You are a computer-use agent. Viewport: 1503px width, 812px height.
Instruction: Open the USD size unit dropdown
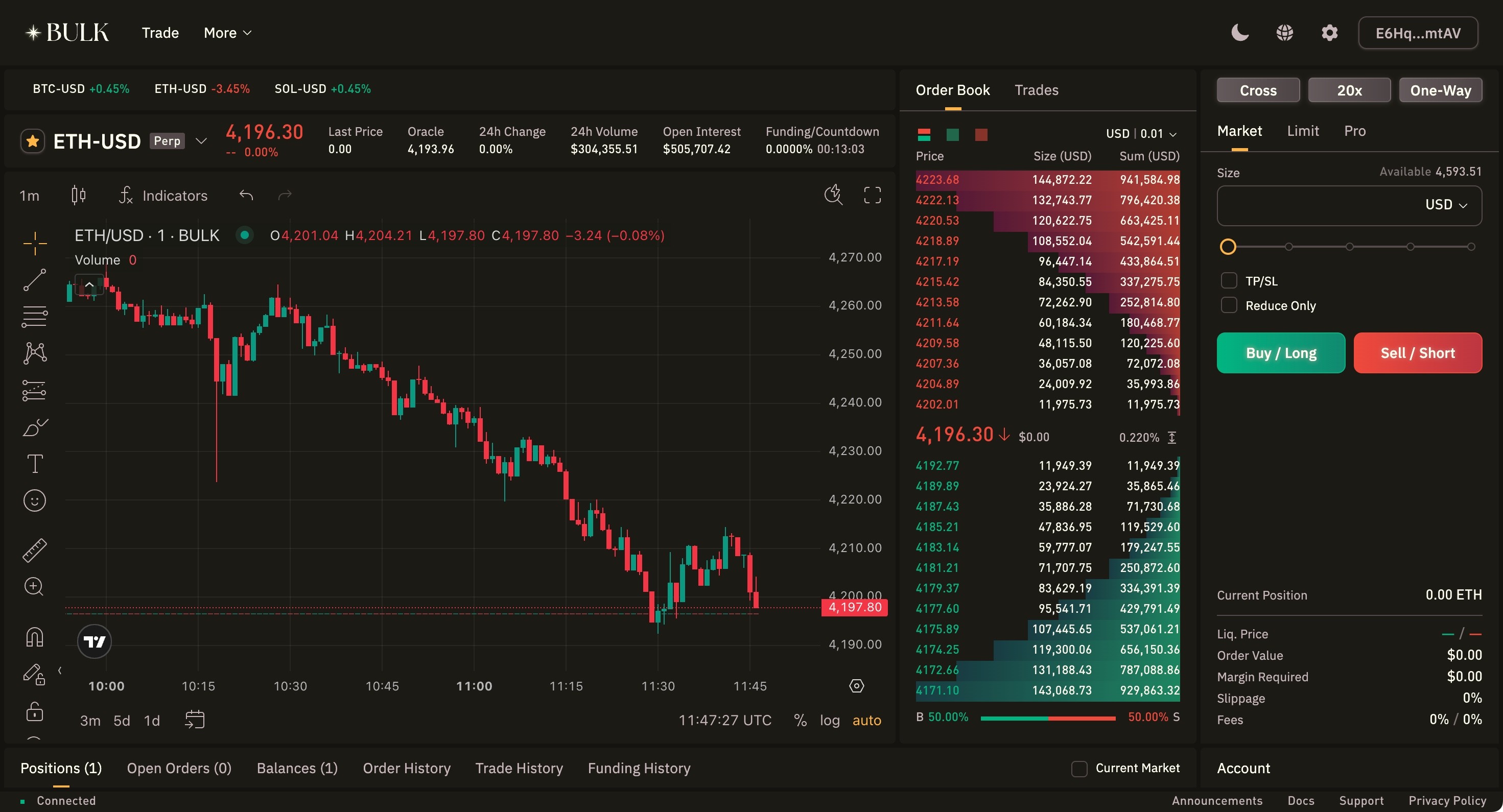(x=1445, y=205)
